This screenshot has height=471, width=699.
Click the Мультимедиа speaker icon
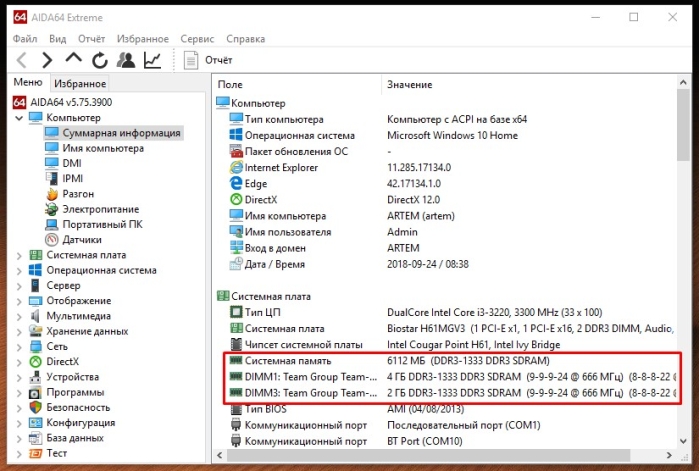click(36, 316)
